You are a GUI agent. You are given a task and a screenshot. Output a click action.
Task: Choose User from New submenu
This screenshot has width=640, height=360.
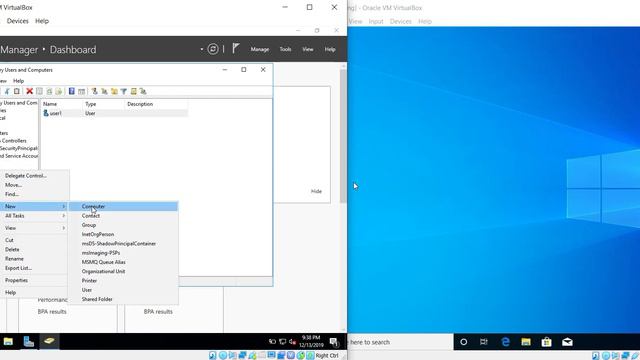click(123, 290)
